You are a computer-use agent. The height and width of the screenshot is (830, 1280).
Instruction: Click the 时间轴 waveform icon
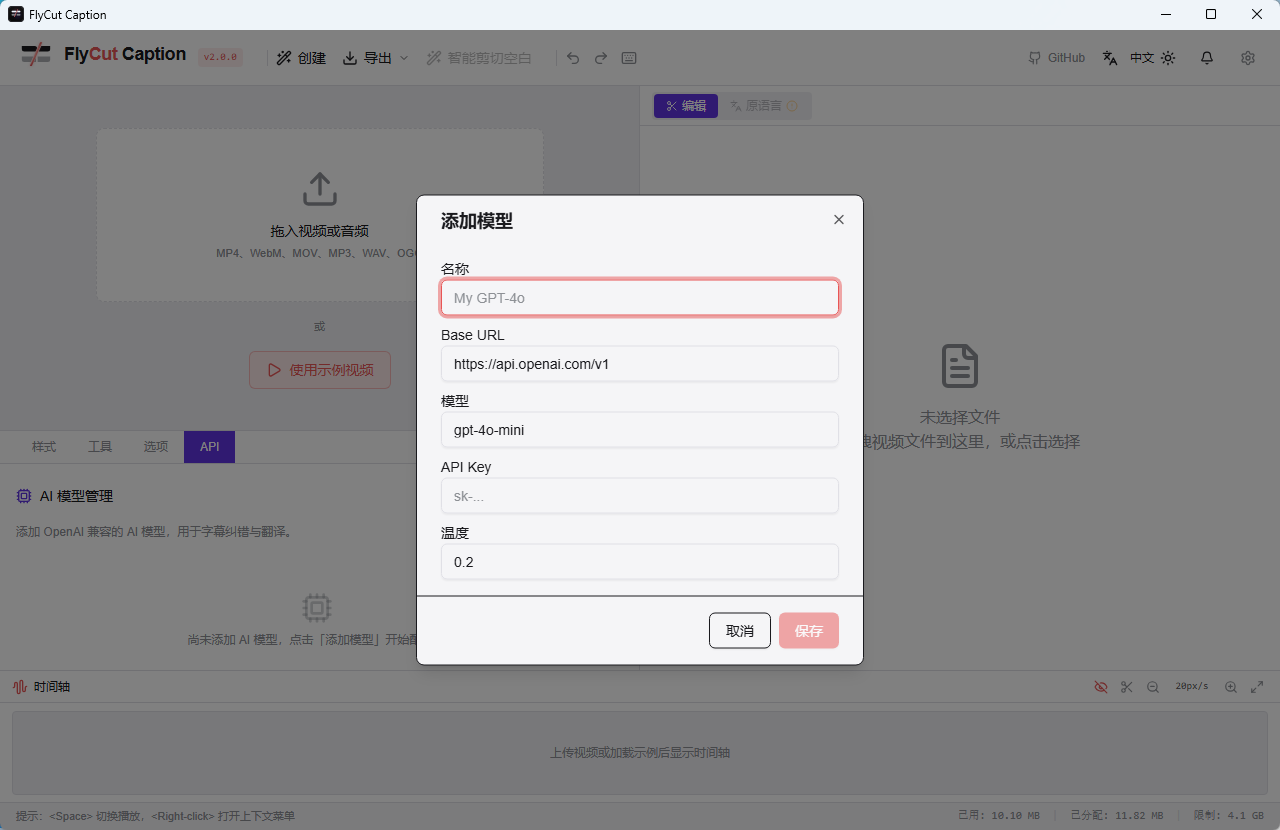pos(20,687)
